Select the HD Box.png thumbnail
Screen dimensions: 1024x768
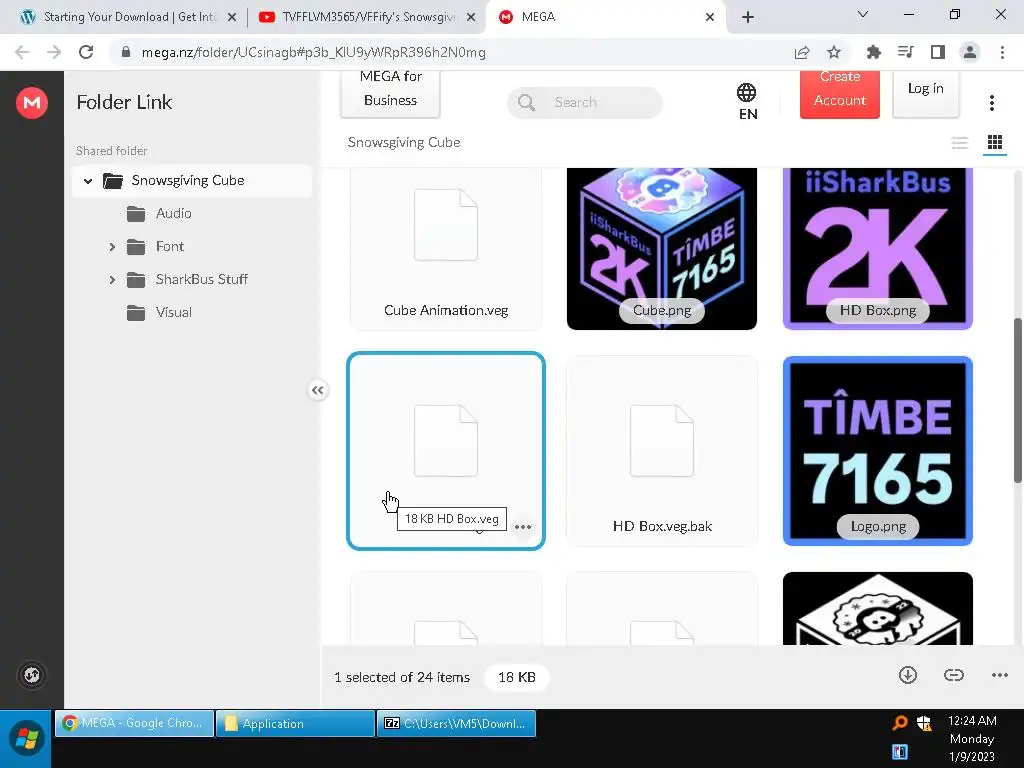pos(878,249)
